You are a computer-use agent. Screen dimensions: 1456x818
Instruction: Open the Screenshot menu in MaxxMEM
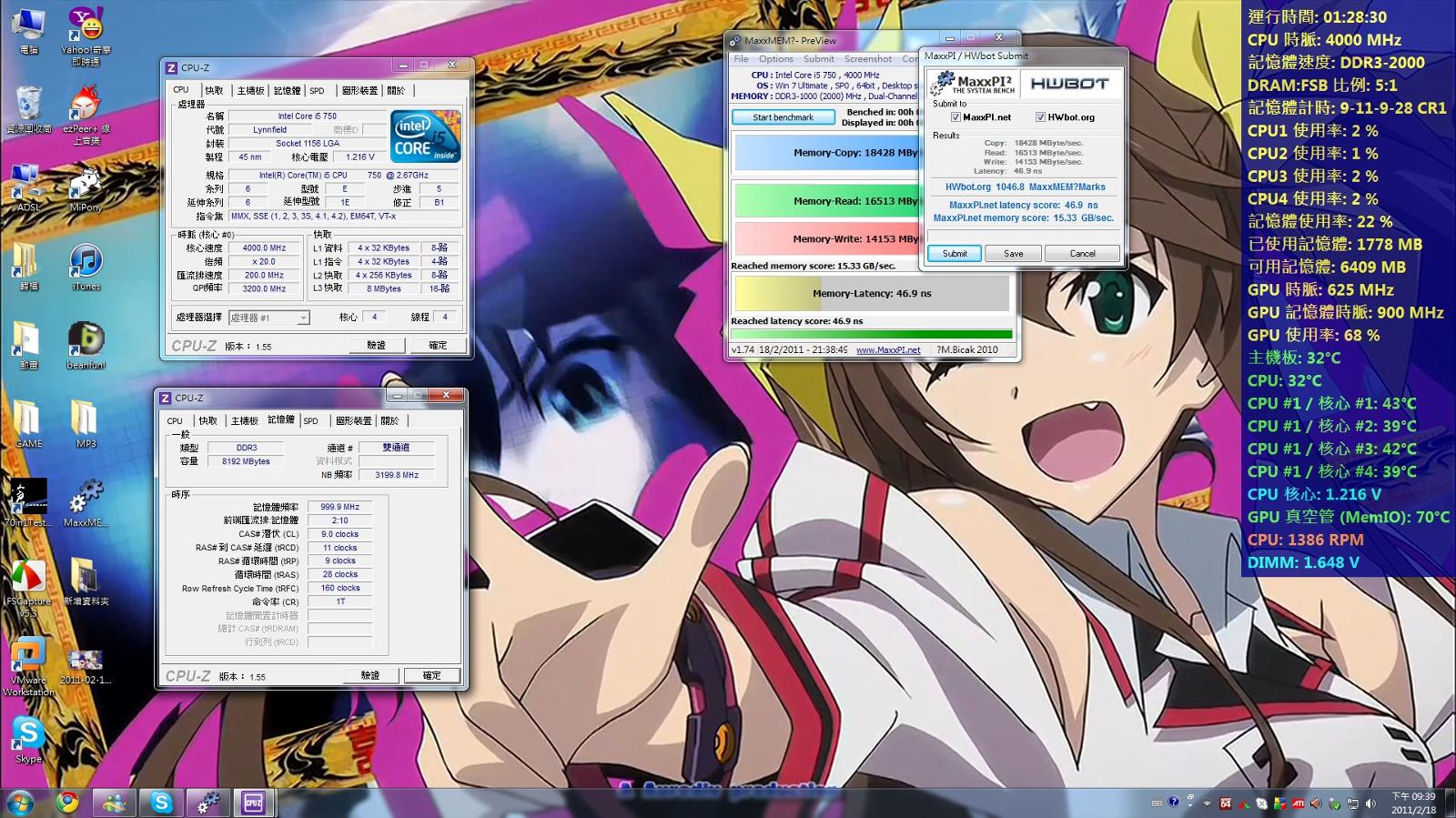(x=868, y=59)
